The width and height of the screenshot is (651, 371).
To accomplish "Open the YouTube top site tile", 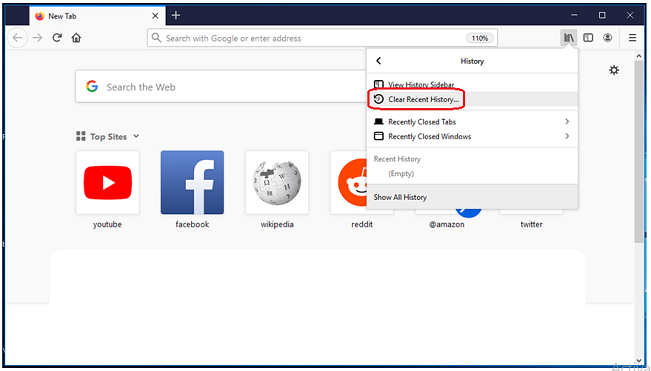I will coord(108,183).
